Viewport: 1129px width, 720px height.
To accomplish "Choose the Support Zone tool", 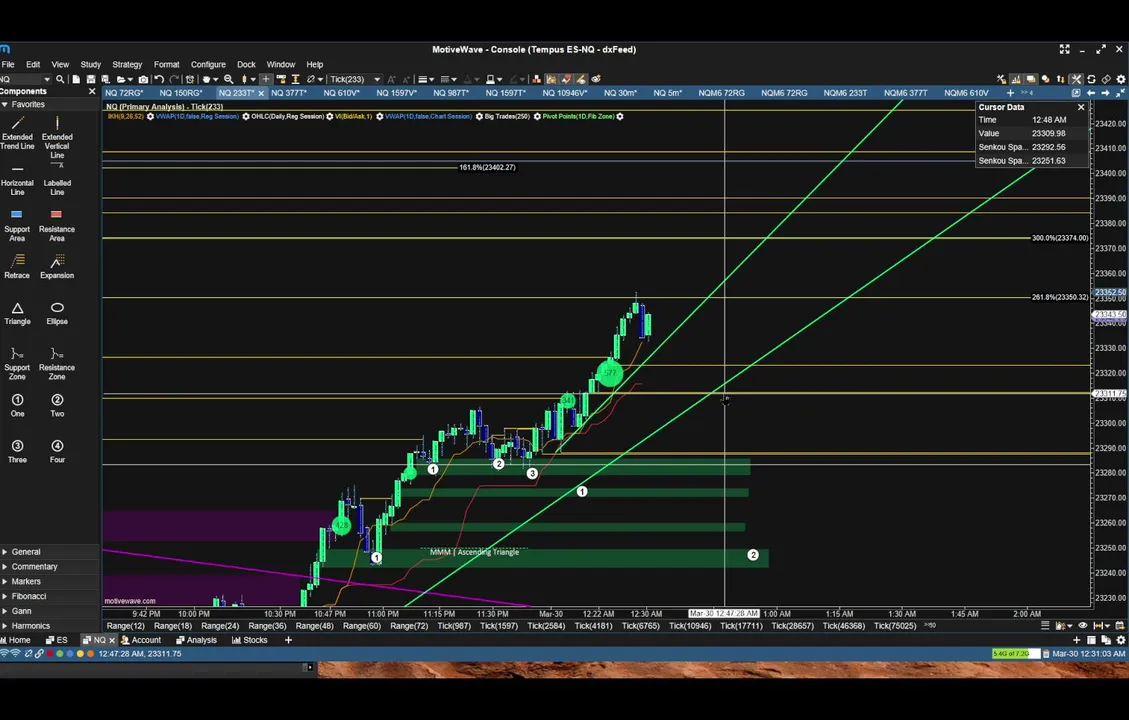I will coord(17,364).
